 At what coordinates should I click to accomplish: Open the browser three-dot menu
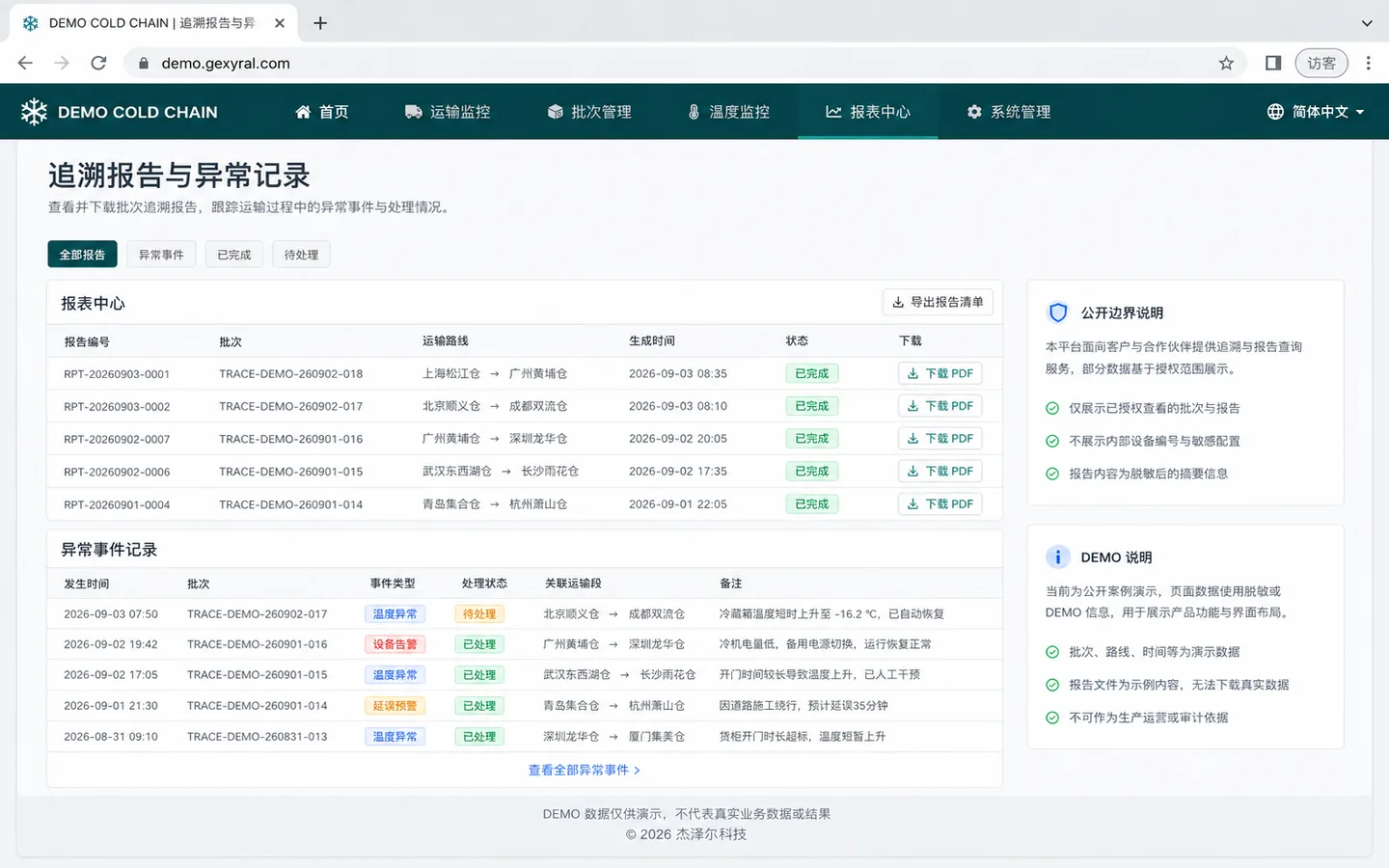tap(1368, 63)
